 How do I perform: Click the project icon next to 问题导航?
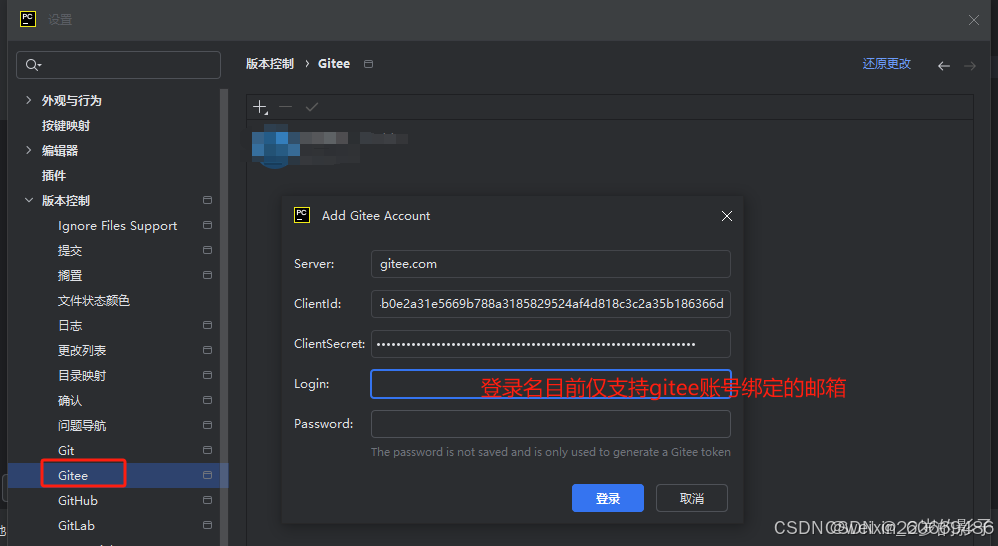(x=207, y=425)
